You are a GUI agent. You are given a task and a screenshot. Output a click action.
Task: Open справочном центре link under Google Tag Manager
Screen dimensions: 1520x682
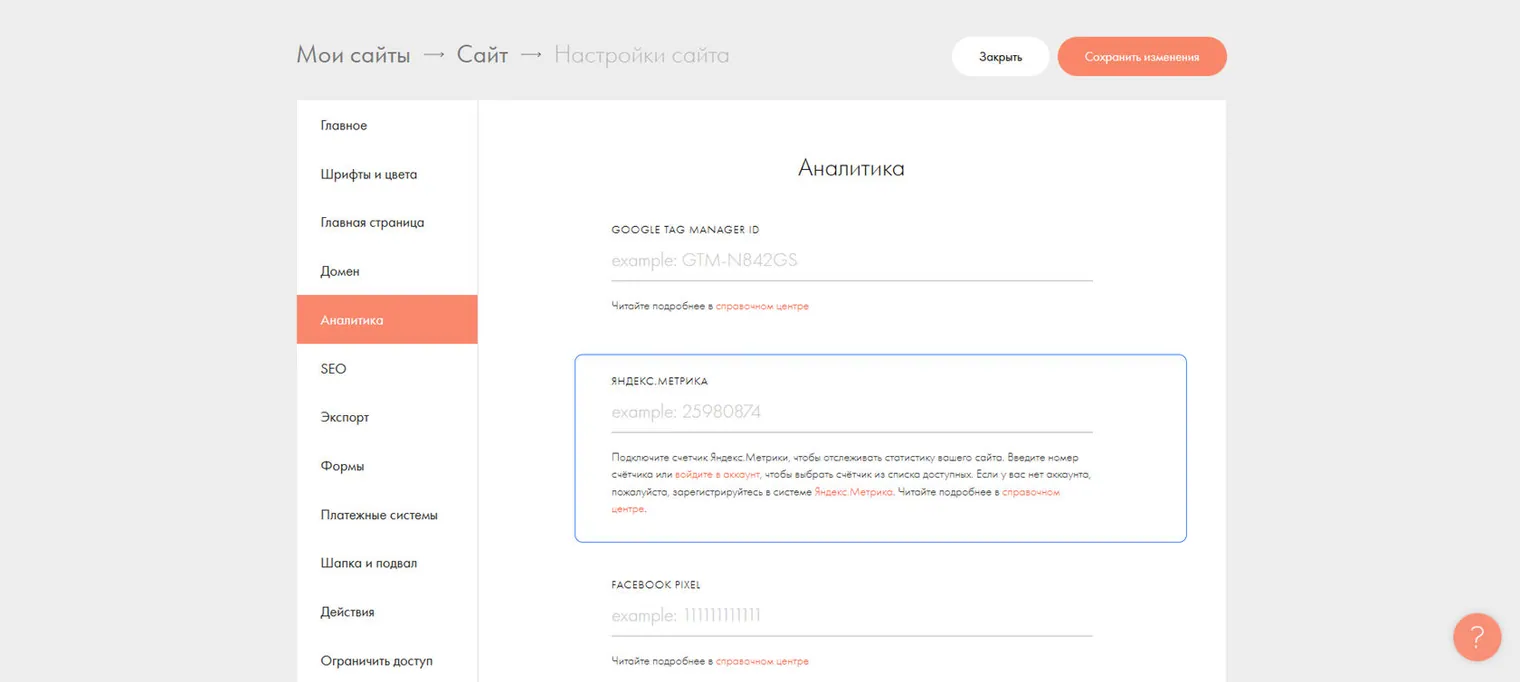(762, 306)
